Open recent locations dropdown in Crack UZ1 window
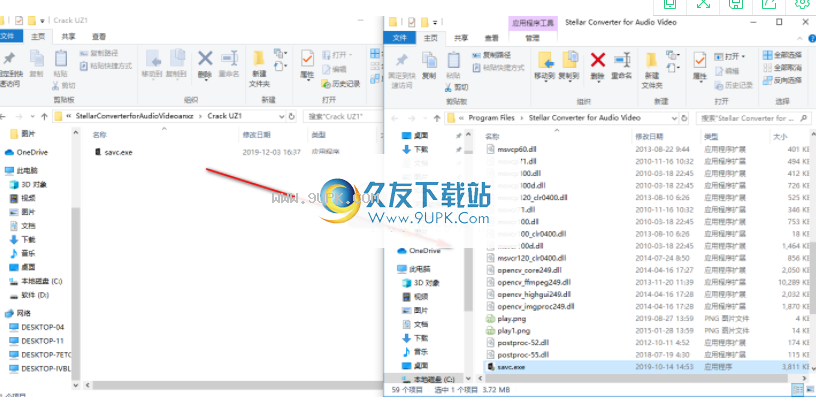Screen dimensions: 816x402 (x=33, y=117)
